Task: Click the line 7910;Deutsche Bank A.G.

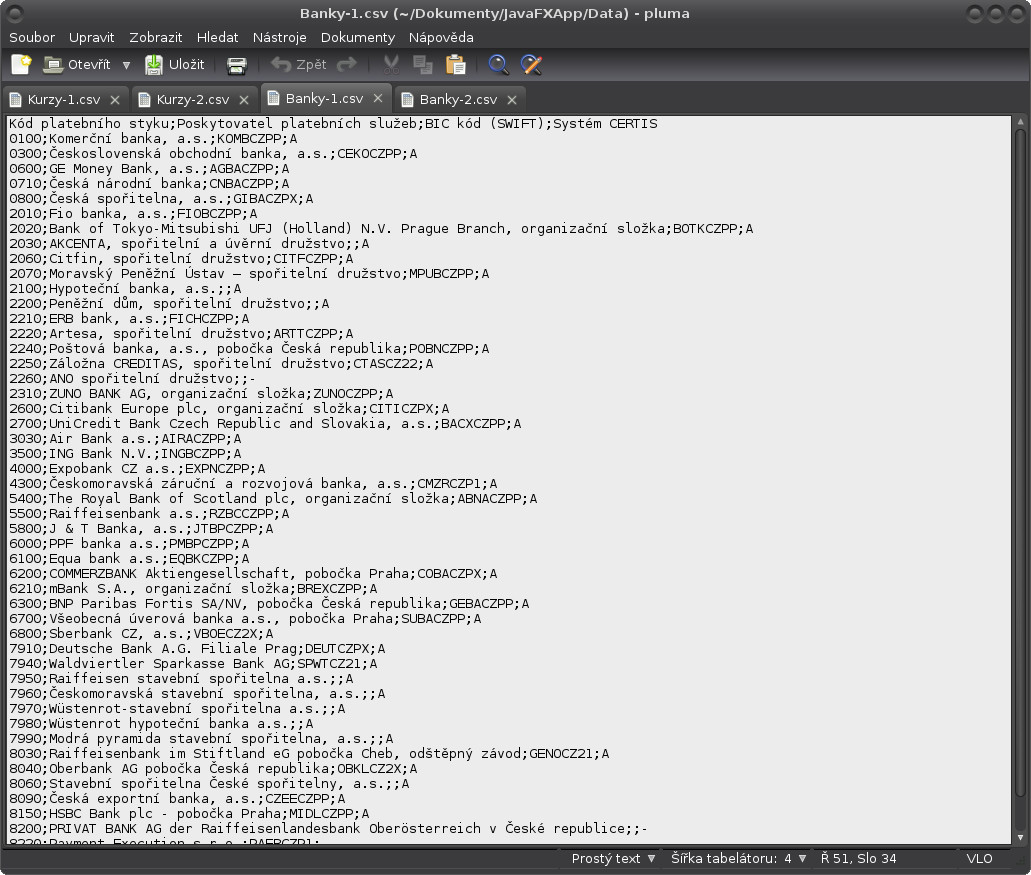Action: pos(197,649)
